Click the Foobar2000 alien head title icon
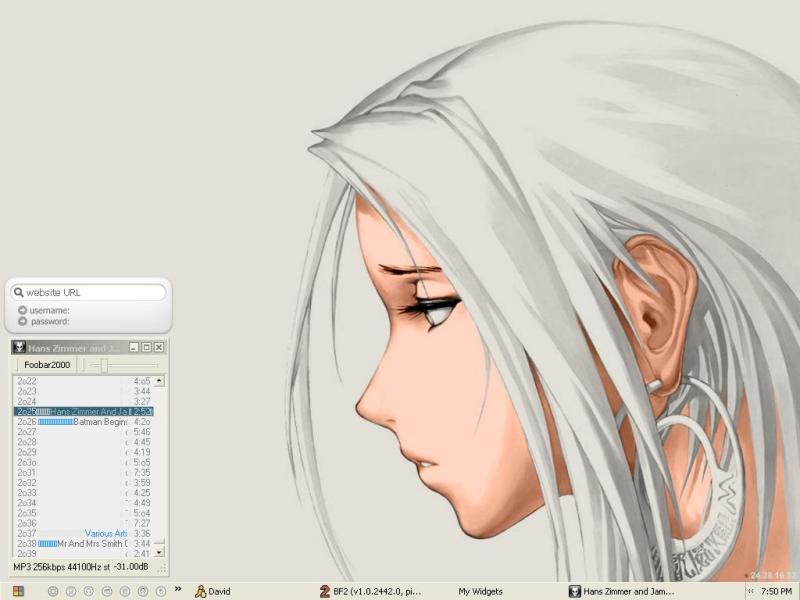The height and width of the screenshot is (600, 800). (x=19, y=347)
